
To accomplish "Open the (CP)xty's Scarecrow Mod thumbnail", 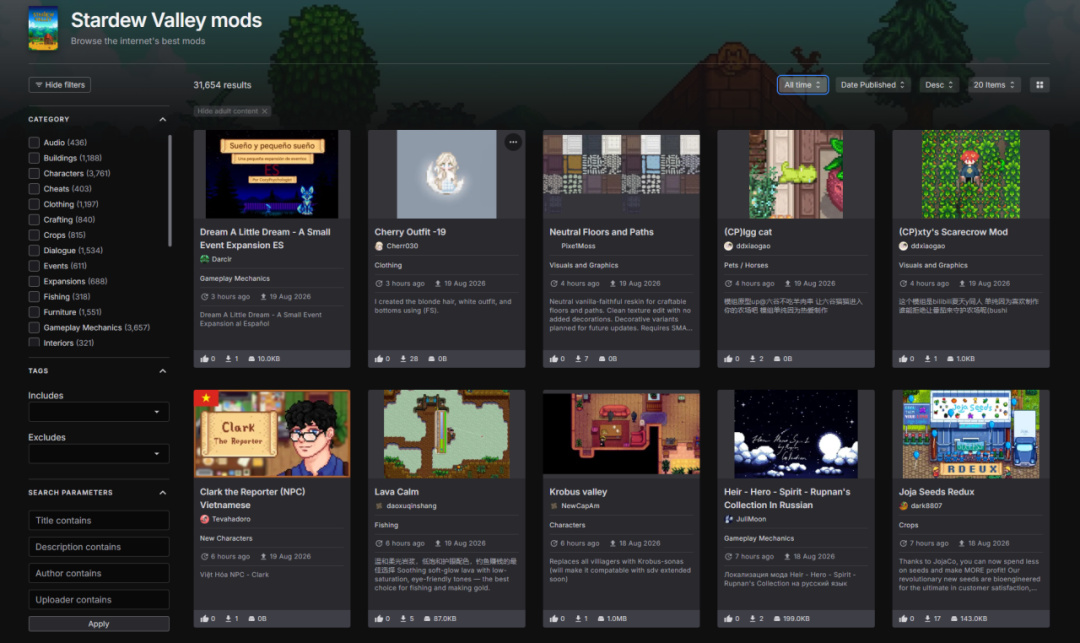I will (970, 174).
